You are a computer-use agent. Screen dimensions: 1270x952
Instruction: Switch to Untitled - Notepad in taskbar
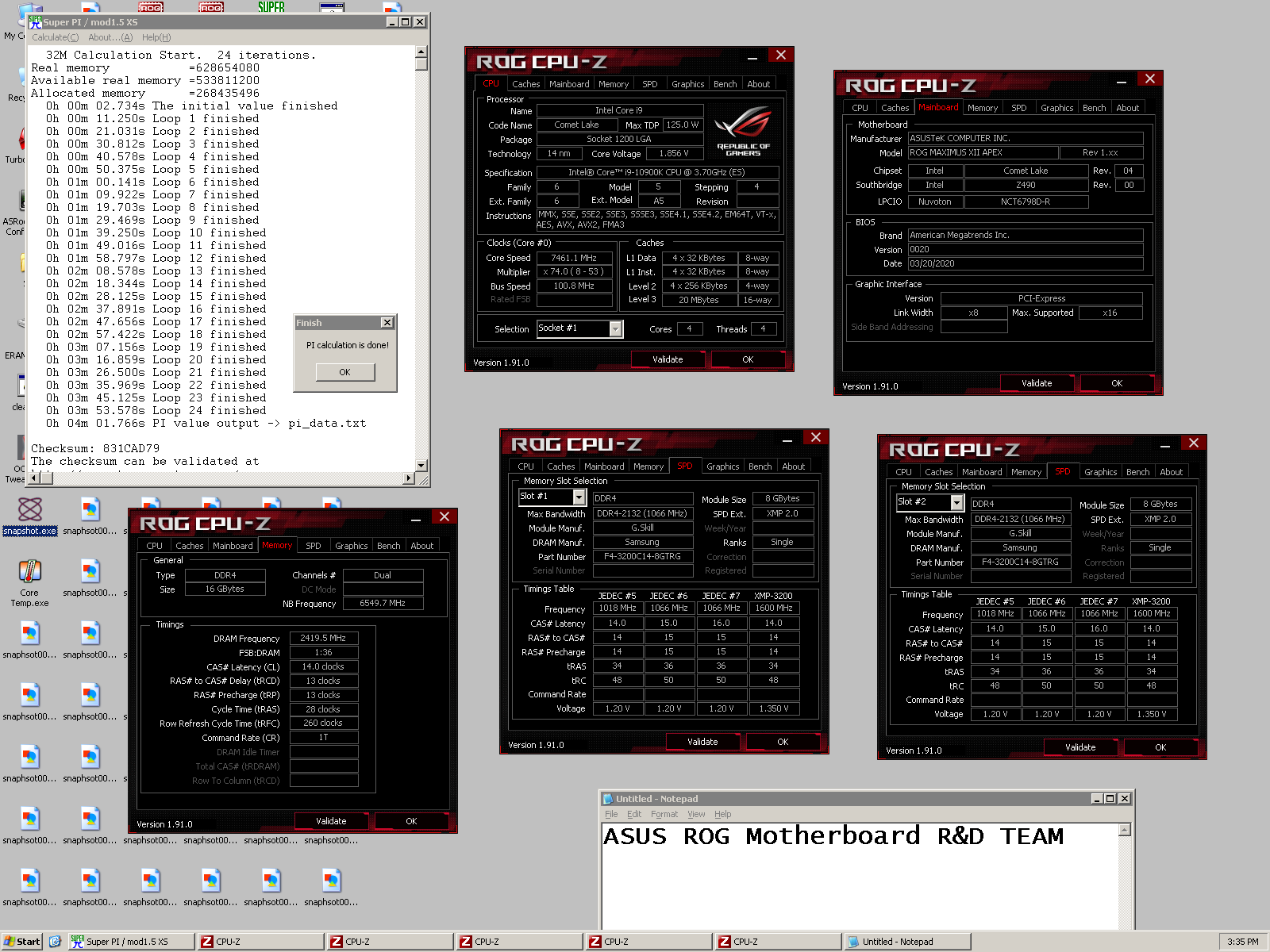click(x=906, y=942)
